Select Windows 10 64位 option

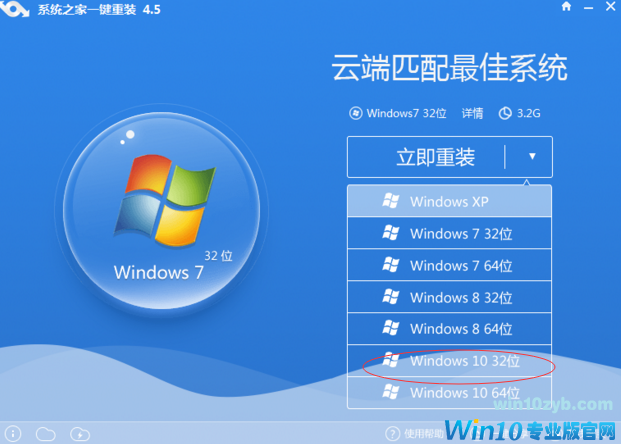pyautogui.click(x=450, y=393)
